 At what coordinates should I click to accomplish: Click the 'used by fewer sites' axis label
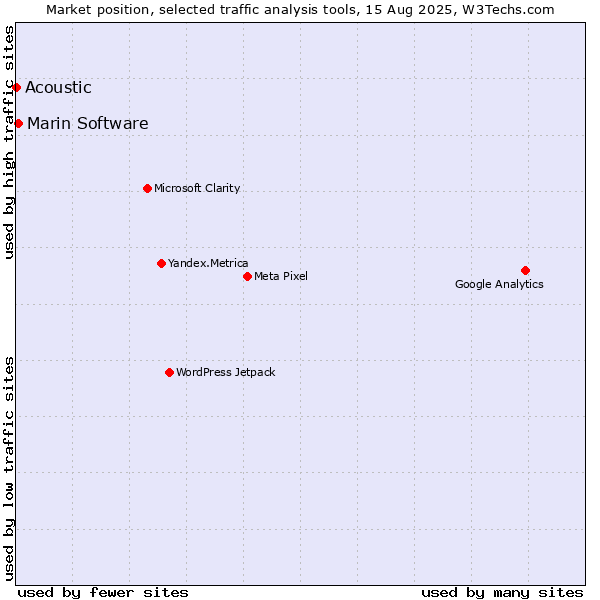click(103, 593)
